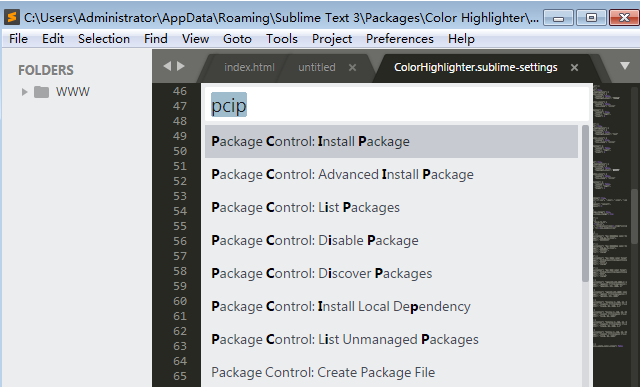Switch to the untitled tab
The image size is (640, 387).
coord(317,67)
